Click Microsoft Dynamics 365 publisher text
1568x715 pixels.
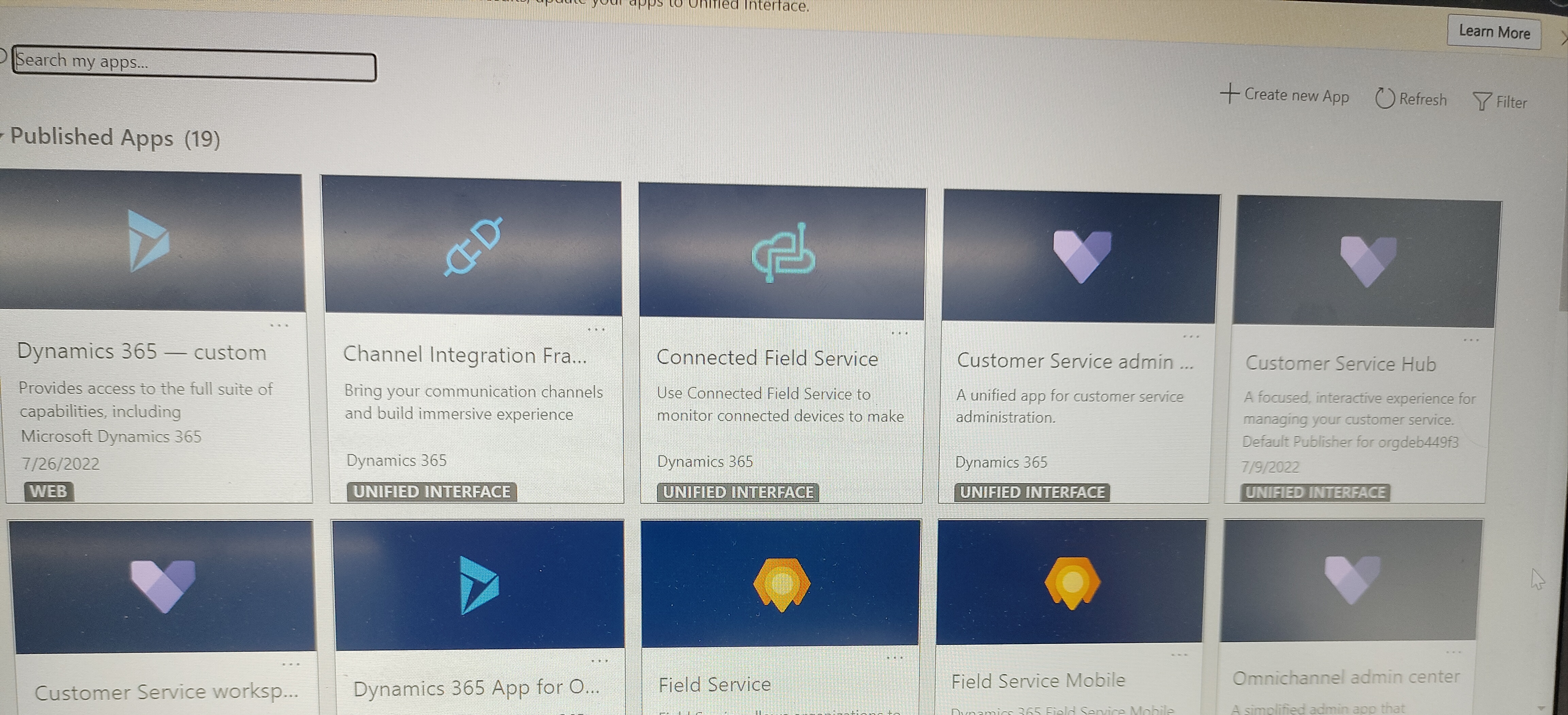pyautogui.click(x=111, y=436)
